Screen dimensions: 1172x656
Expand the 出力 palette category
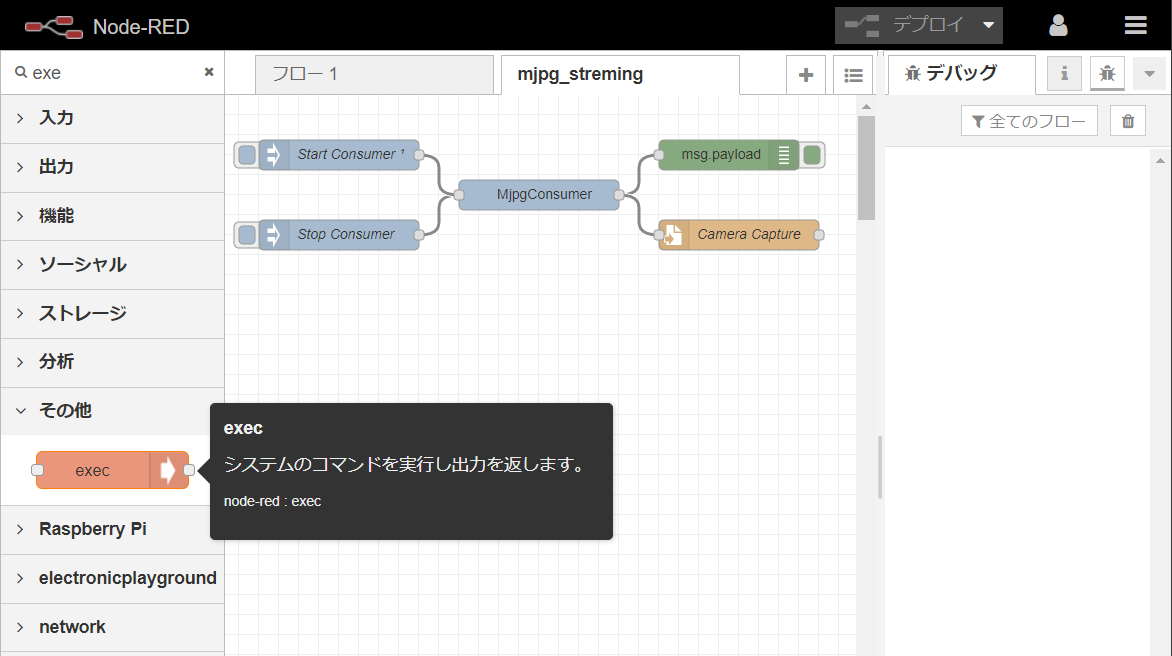[112, 167]
